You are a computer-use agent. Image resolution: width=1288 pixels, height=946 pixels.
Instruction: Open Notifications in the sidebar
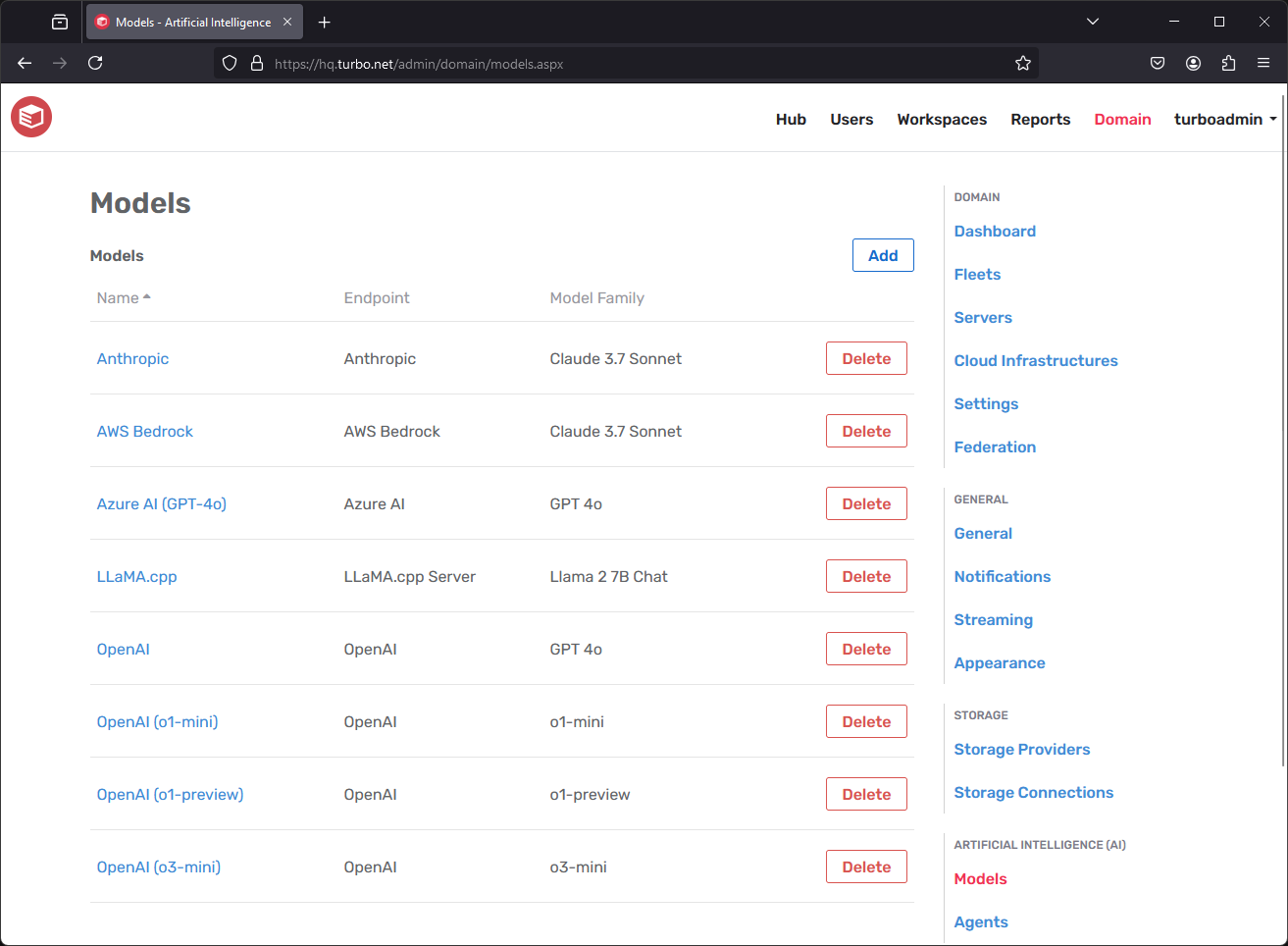pos(1003,577)
